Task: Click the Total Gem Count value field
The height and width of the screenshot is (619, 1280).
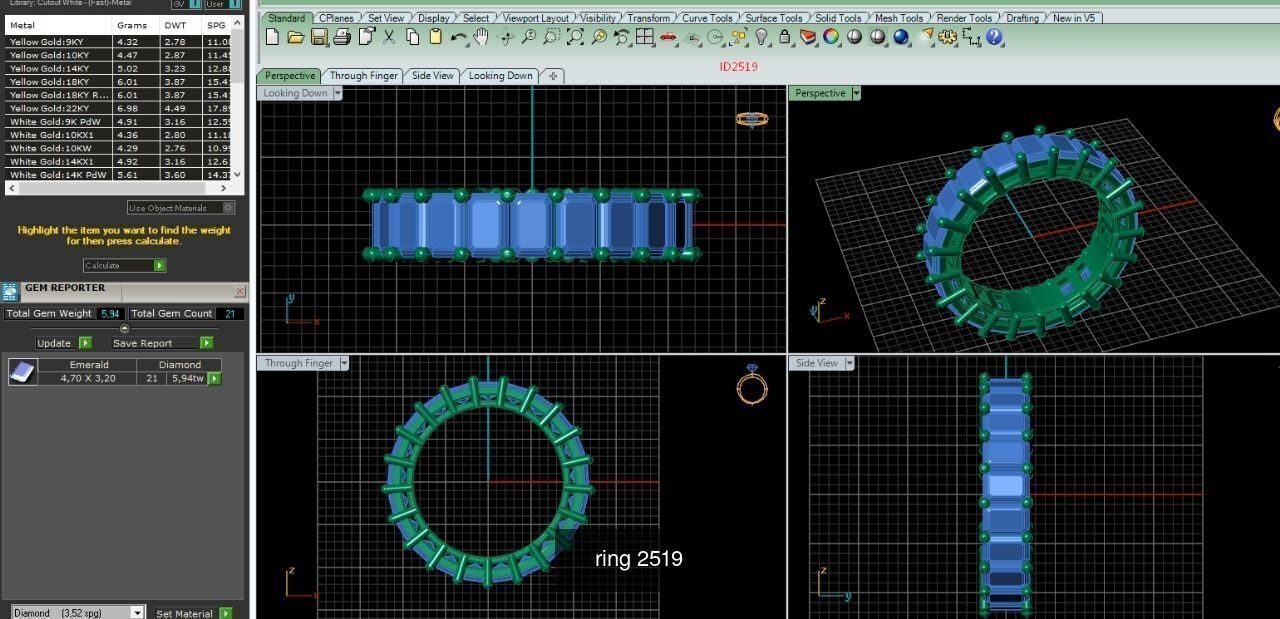Action: [x=229, y=313]
